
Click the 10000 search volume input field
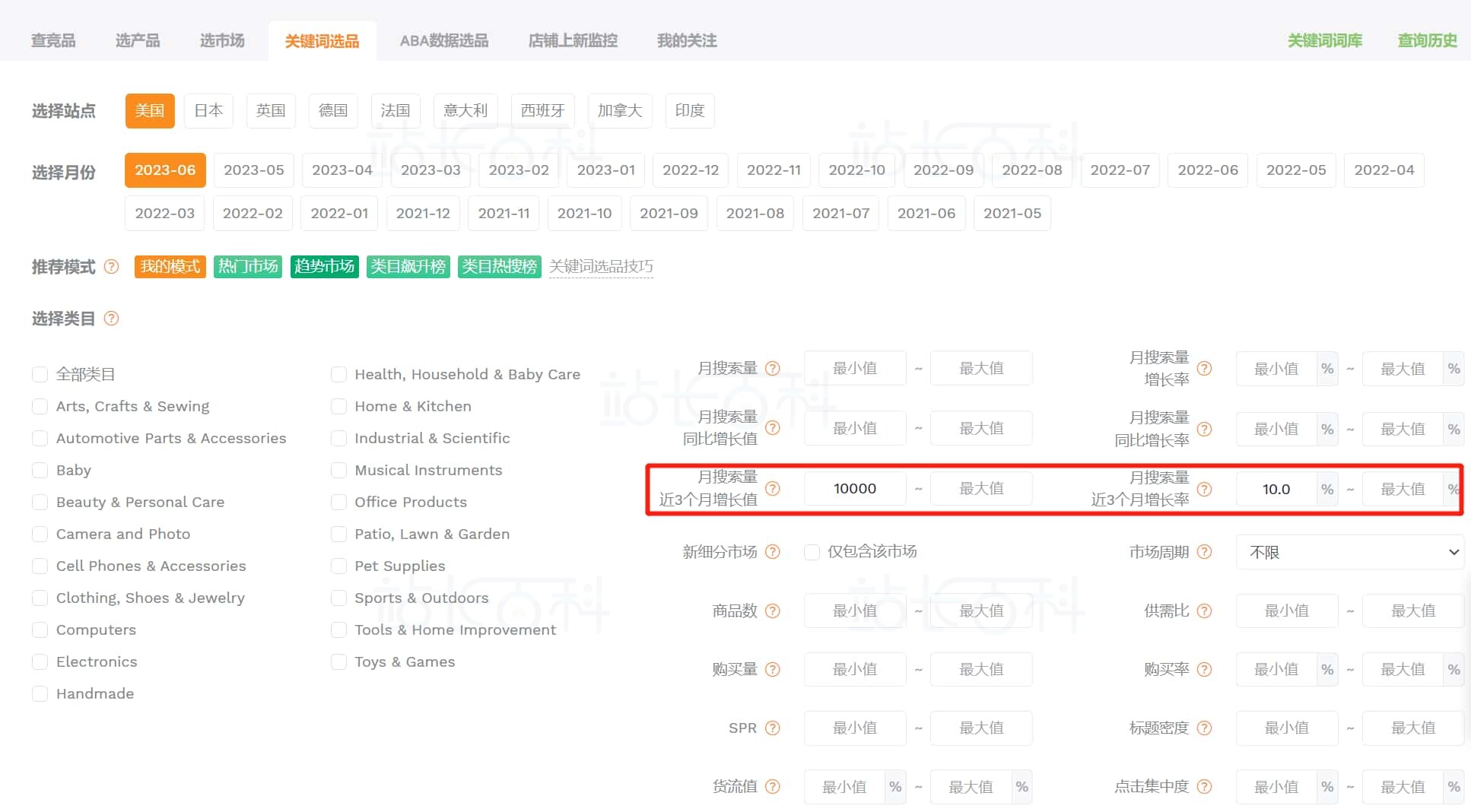click(x=854, y=488)
